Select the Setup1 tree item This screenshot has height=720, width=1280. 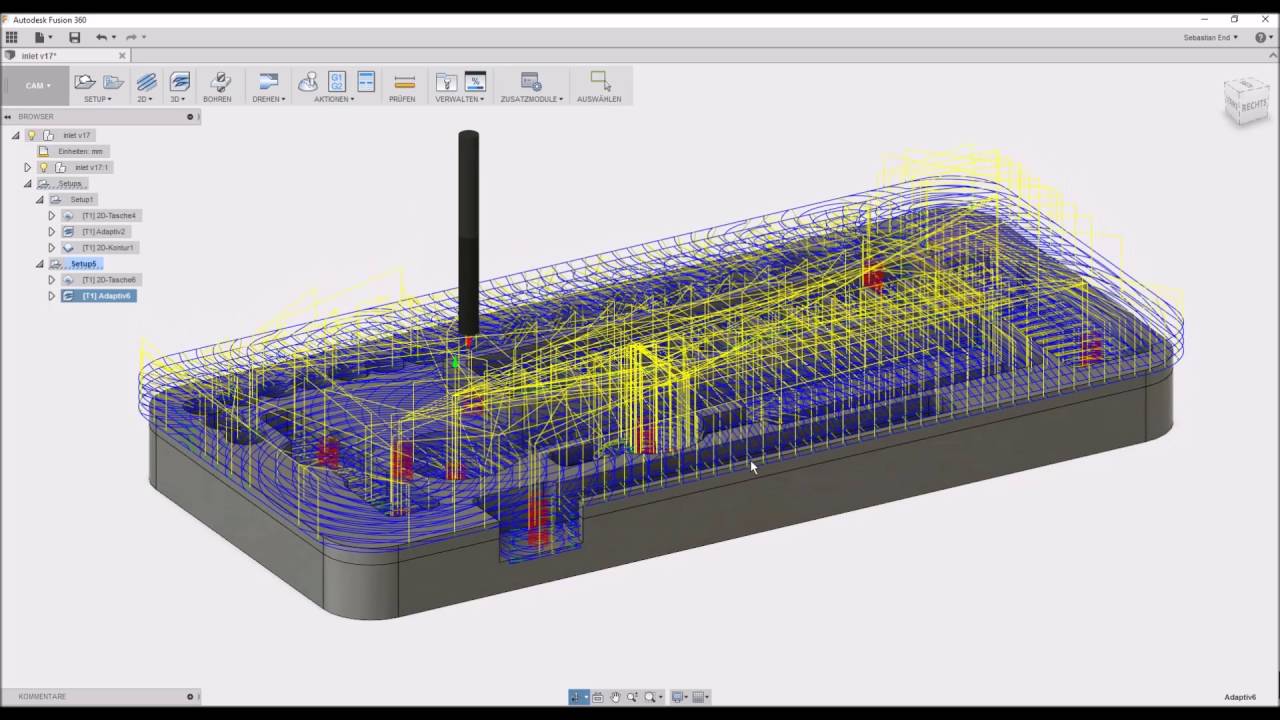(82, 199)
